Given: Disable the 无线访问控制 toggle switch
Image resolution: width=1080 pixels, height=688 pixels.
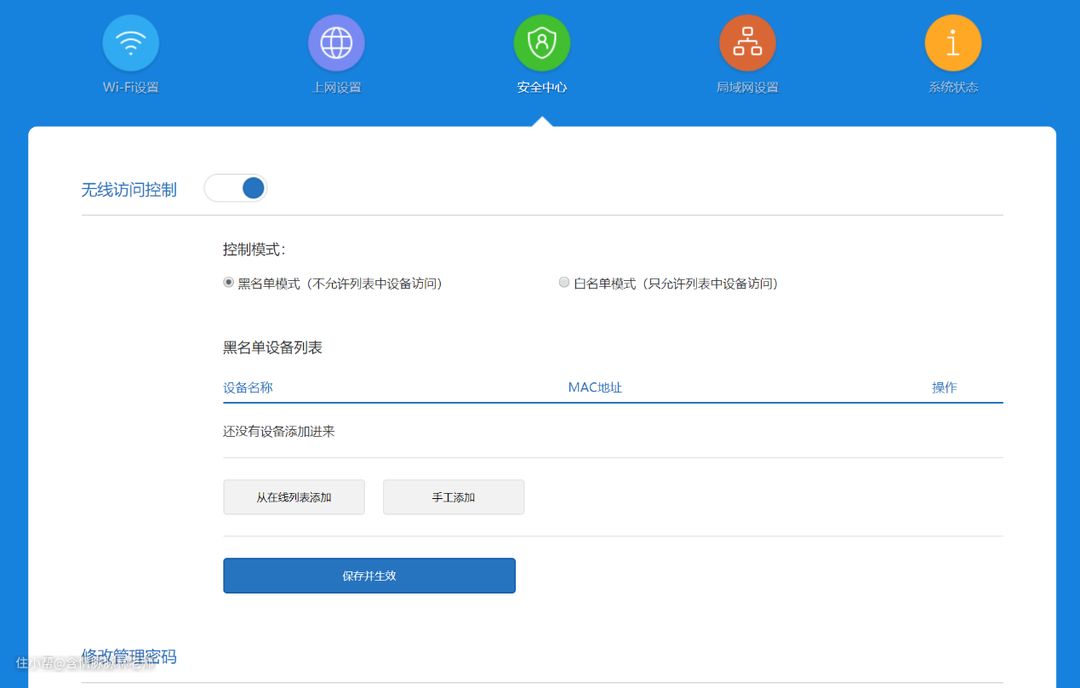Looking at the screenshot, I should coord(236,188).
